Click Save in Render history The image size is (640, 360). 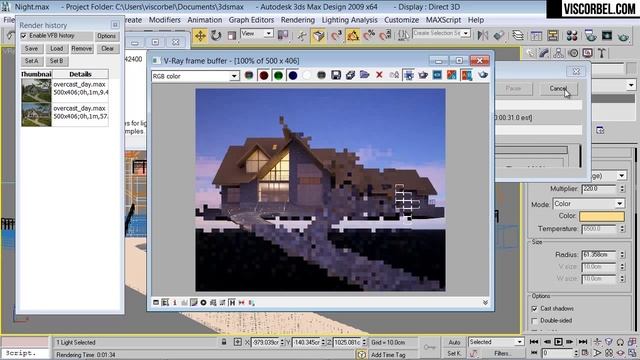(31, 49)
